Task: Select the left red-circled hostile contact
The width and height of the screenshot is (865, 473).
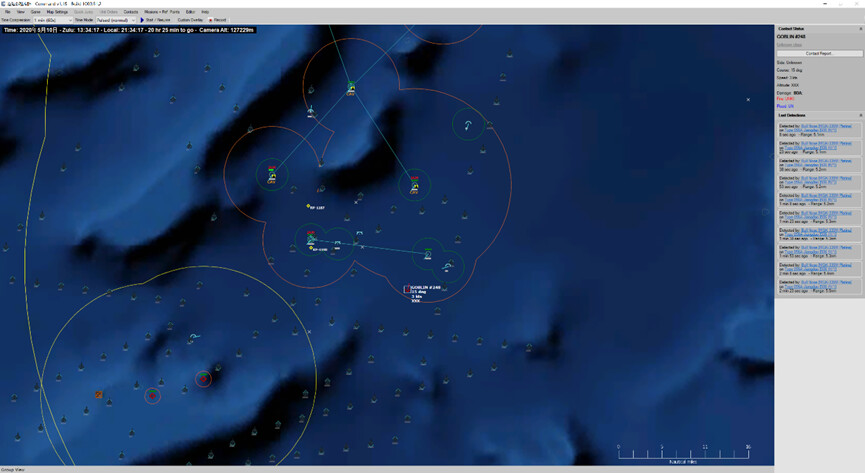Action: [x=152, y=395]
